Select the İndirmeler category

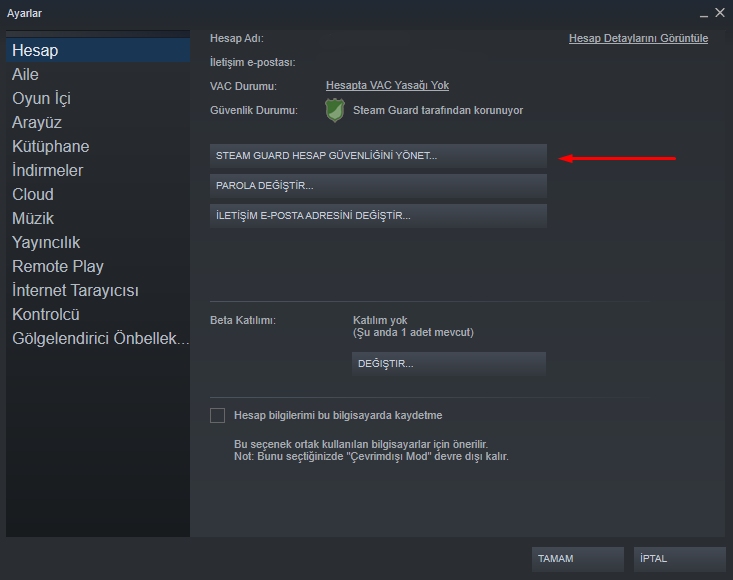pos(98,170)
